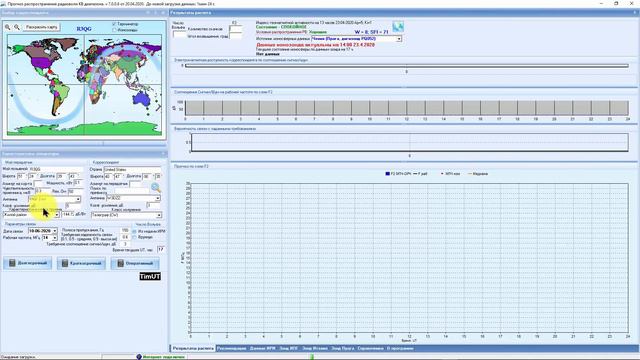
Task: Open my transmitter antenna dropdown
Action: pos(78,199)
